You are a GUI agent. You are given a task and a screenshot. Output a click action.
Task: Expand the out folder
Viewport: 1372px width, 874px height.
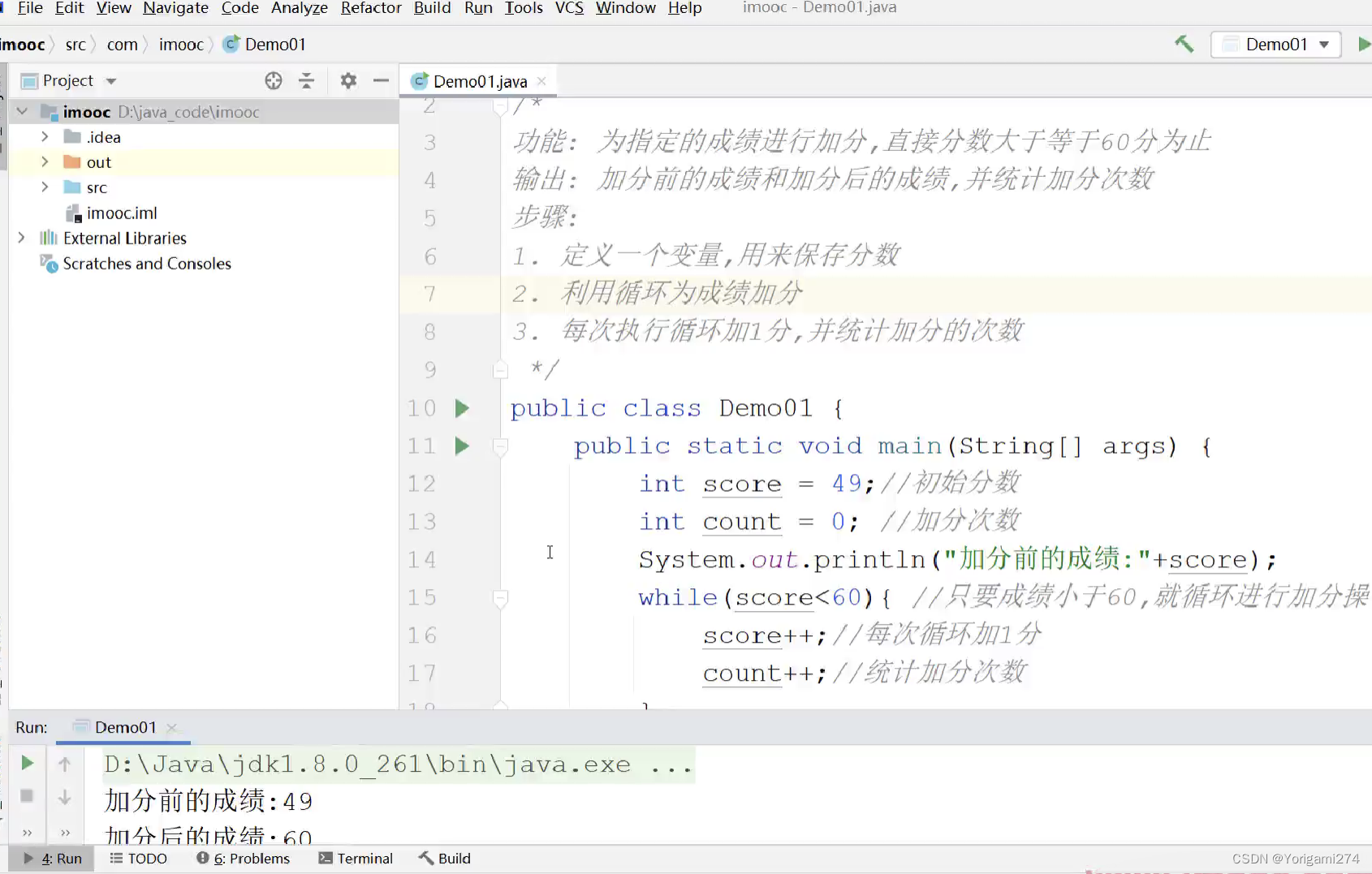45,161
